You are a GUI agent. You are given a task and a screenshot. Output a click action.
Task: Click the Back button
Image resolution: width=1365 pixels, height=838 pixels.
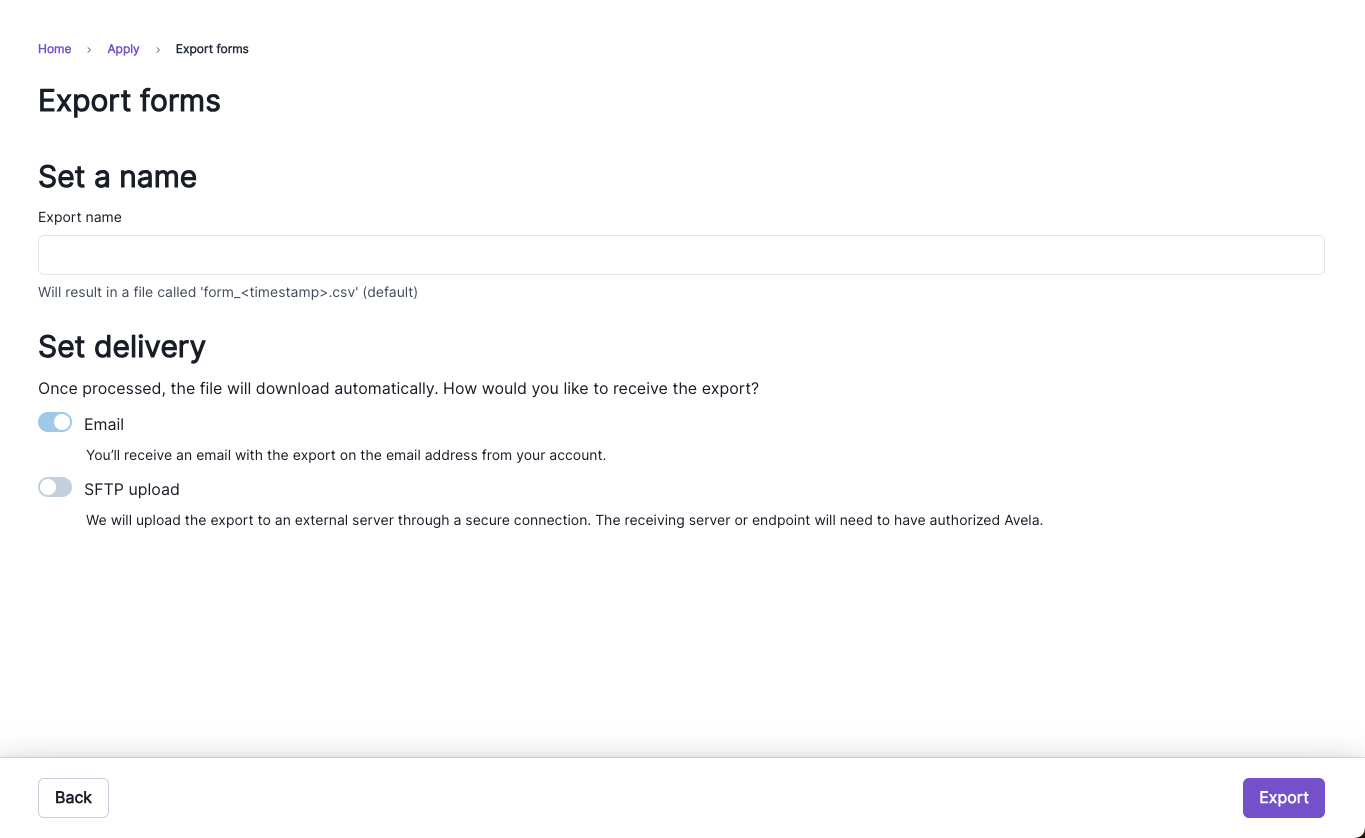pos(73,797)
